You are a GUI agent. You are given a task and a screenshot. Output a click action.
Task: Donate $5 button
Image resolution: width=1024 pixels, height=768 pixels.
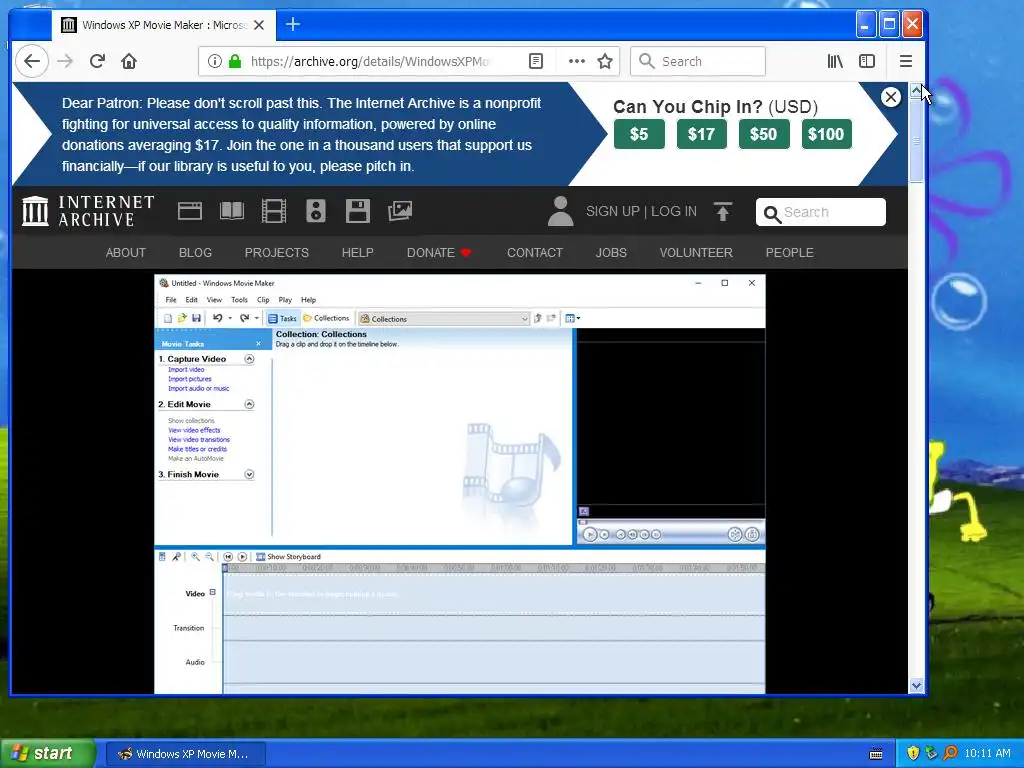[x=639, y=135]
